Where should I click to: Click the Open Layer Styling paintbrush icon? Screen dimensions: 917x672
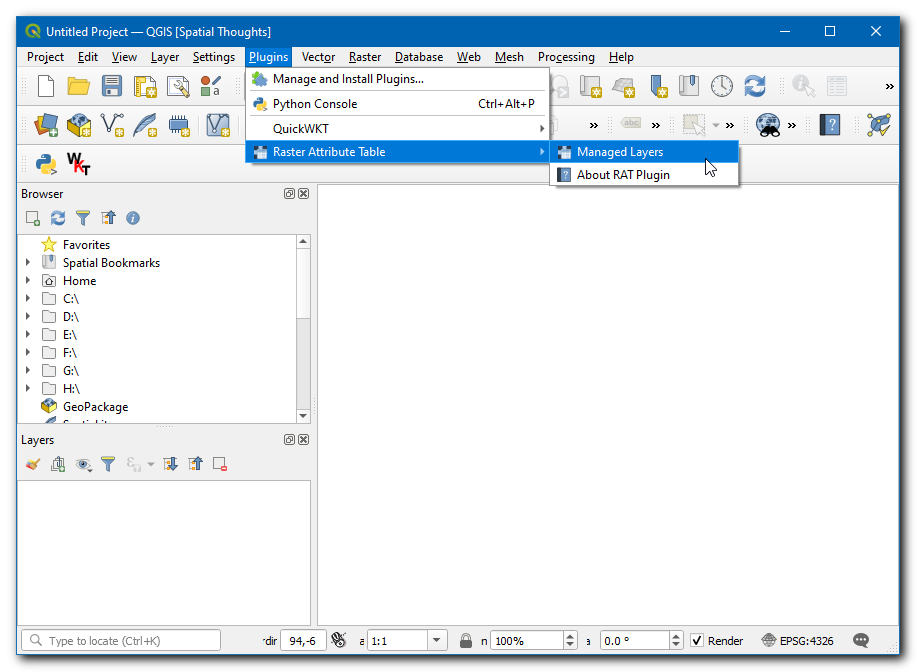click(x=33, y=464)
